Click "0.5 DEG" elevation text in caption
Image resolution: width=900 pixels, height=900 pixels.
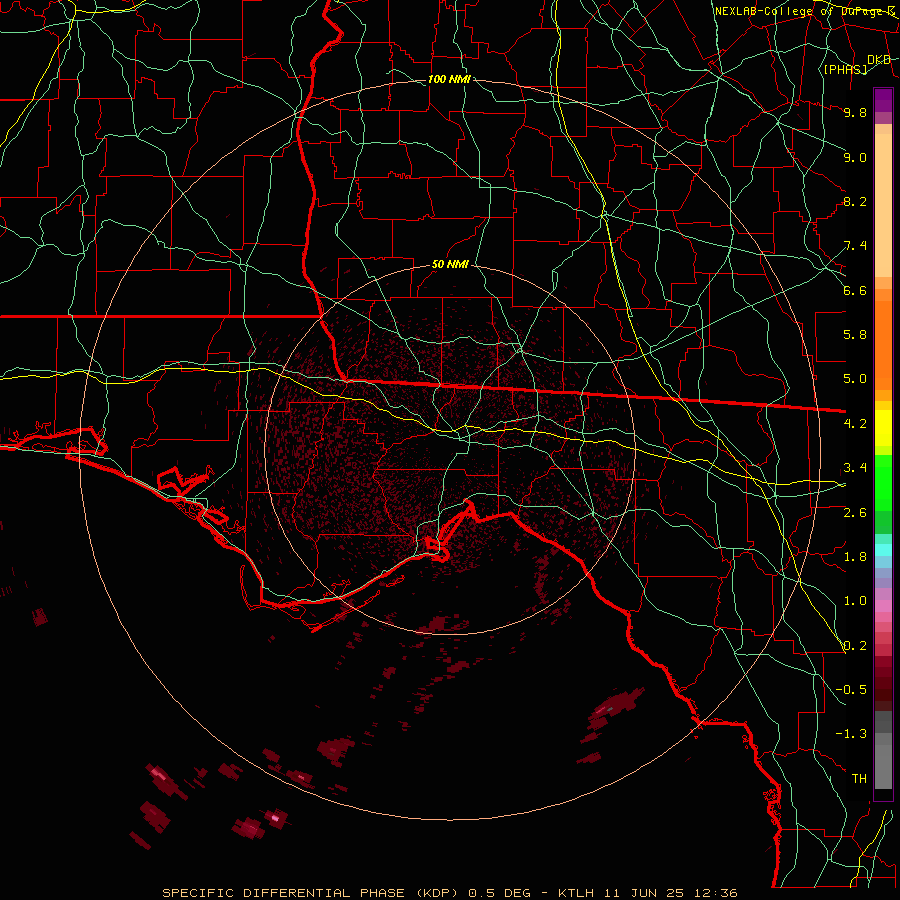coord(501,893)
